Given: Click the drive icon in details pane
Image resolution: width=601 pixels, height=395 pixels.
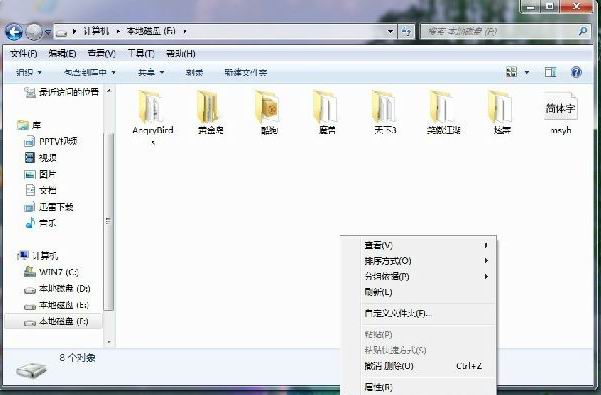Looking at the screenshot, I should (x=31, y=370).
